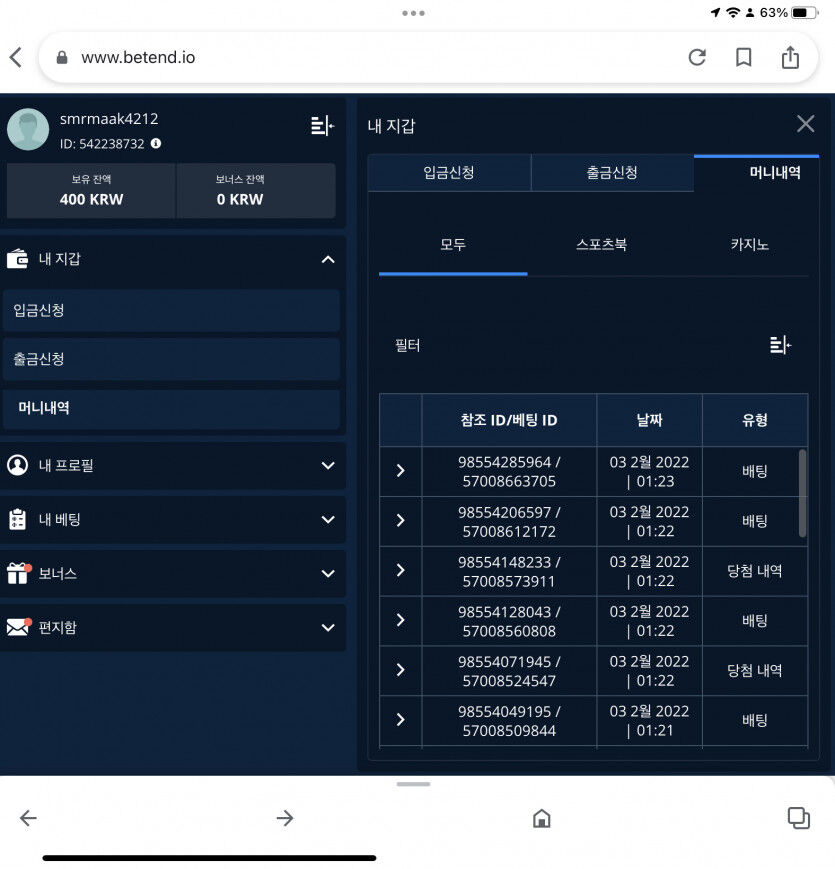Open 입금신청 in the sidebar
This screenshot has width=835, height=869.
(x=171, y=310)
